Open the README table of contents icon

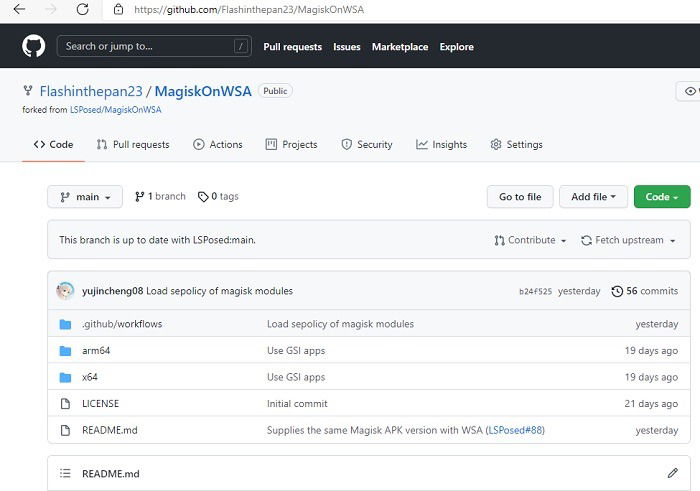pos(65,473)
